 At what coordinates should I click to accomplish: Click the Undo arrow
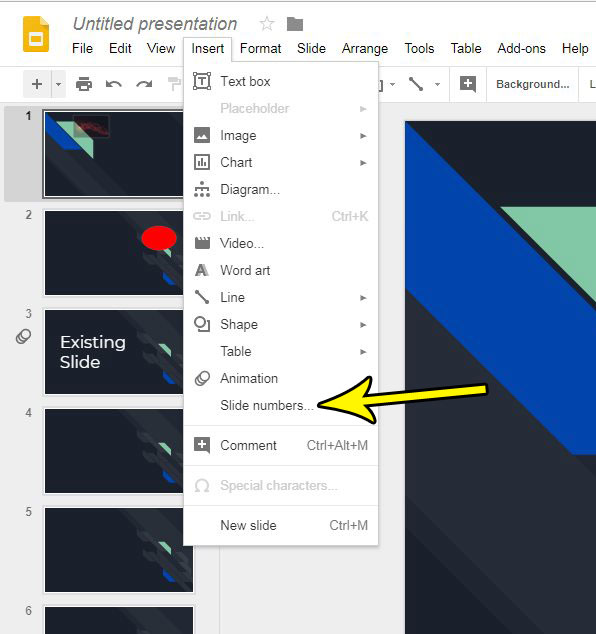[x=114, y=84]
